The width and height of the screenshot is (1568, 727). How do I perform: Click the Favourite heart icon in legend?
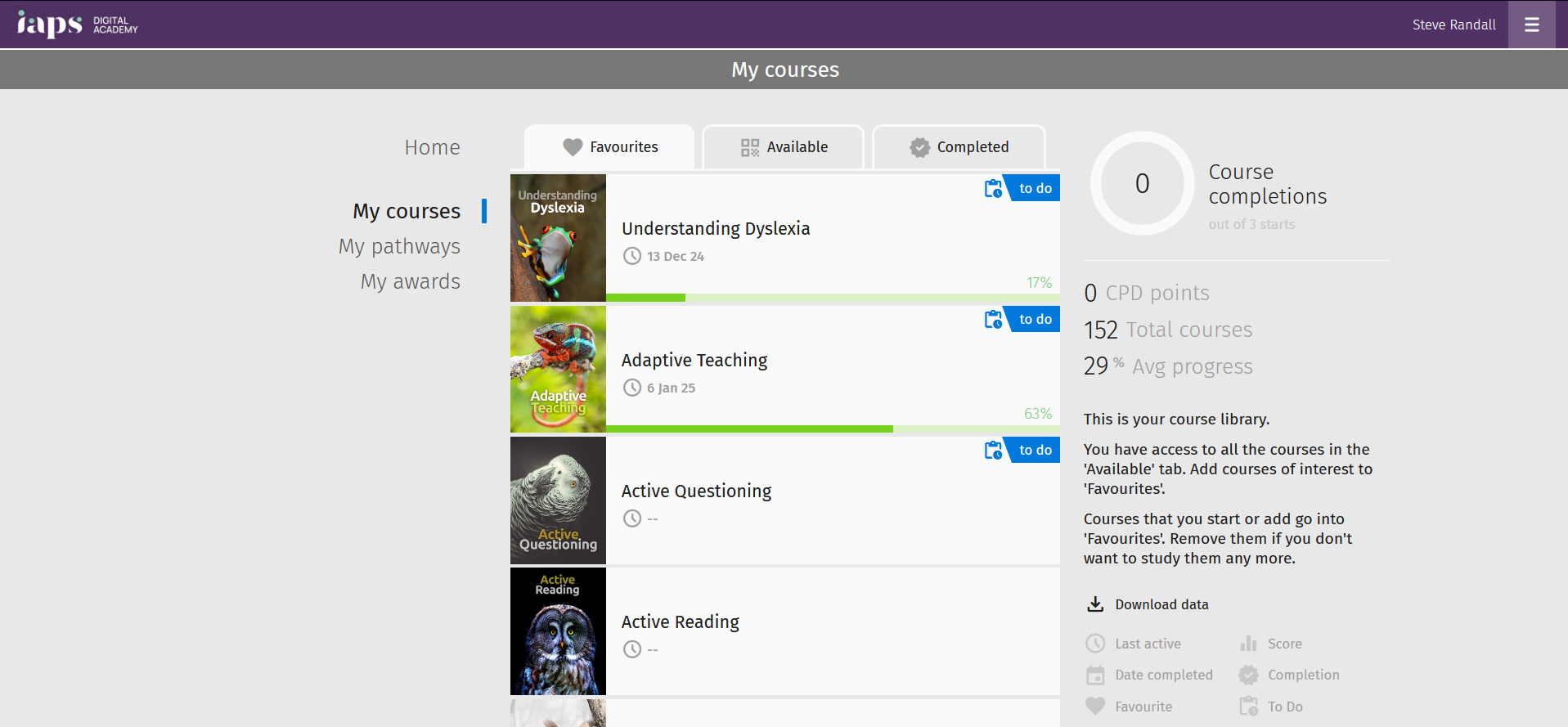[1095, 706]
